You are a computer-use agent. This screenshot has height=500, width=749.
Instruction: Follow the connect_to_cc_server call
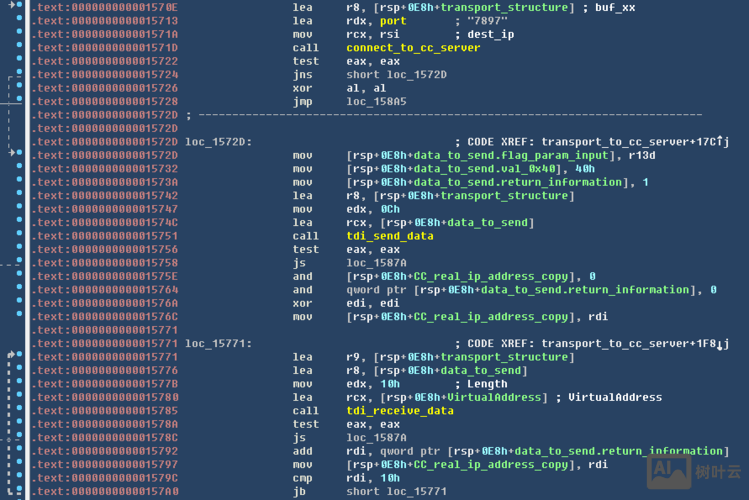click(399, 48)
